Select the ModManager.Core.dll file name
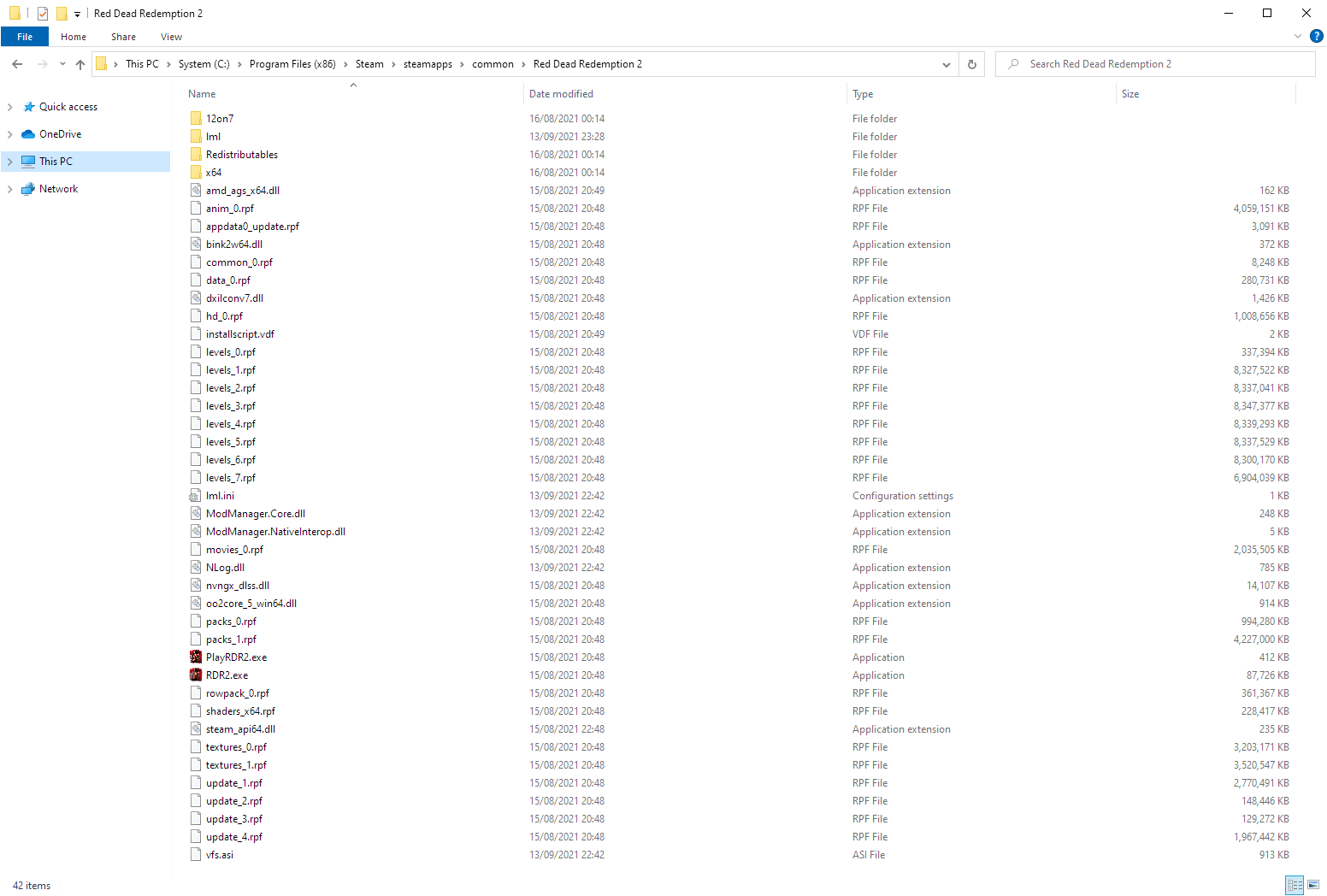Screen dimensions: 1327x896 (256, 514)
